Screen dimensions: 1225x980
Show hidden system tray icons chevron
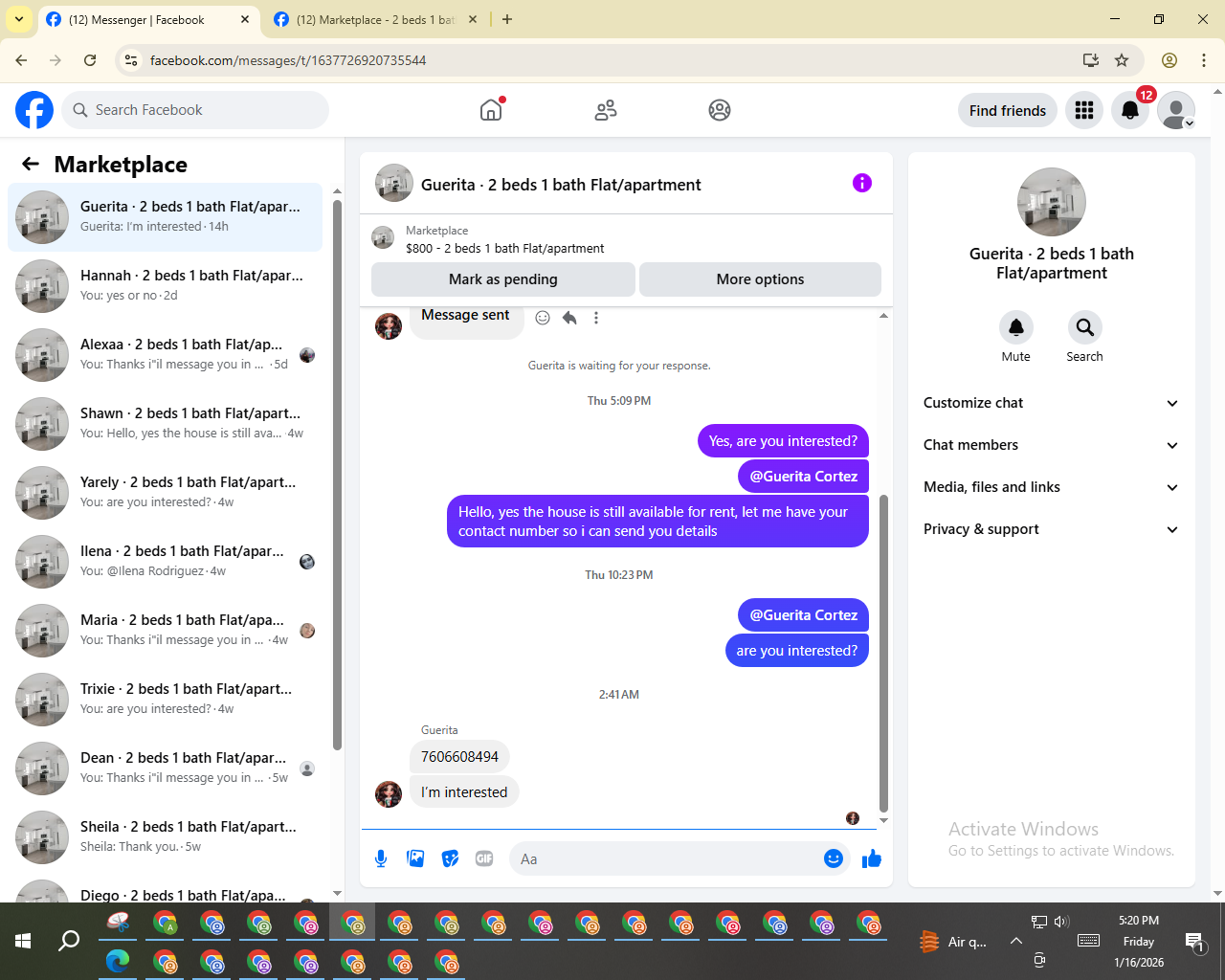tap(1015, 941)
